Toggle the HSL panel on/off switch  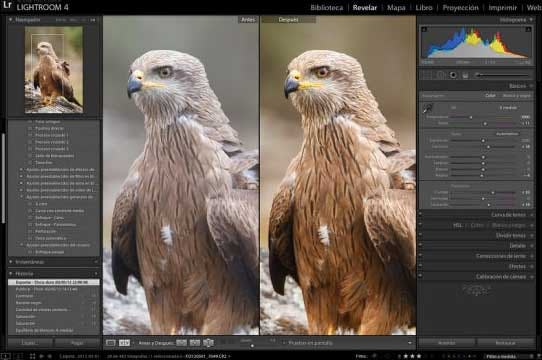[420, 225]
